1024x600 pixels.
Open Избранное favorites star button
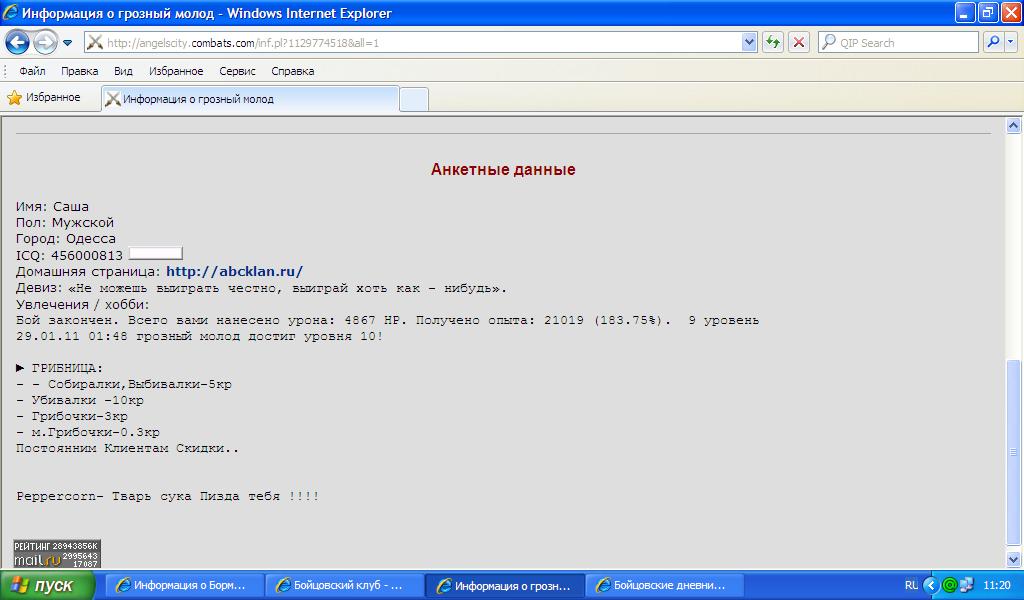click(44, 98)
